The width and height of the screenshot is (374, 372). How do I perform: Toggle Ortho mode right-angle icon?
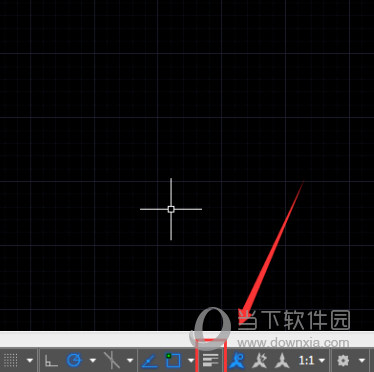tap(51, 360)
